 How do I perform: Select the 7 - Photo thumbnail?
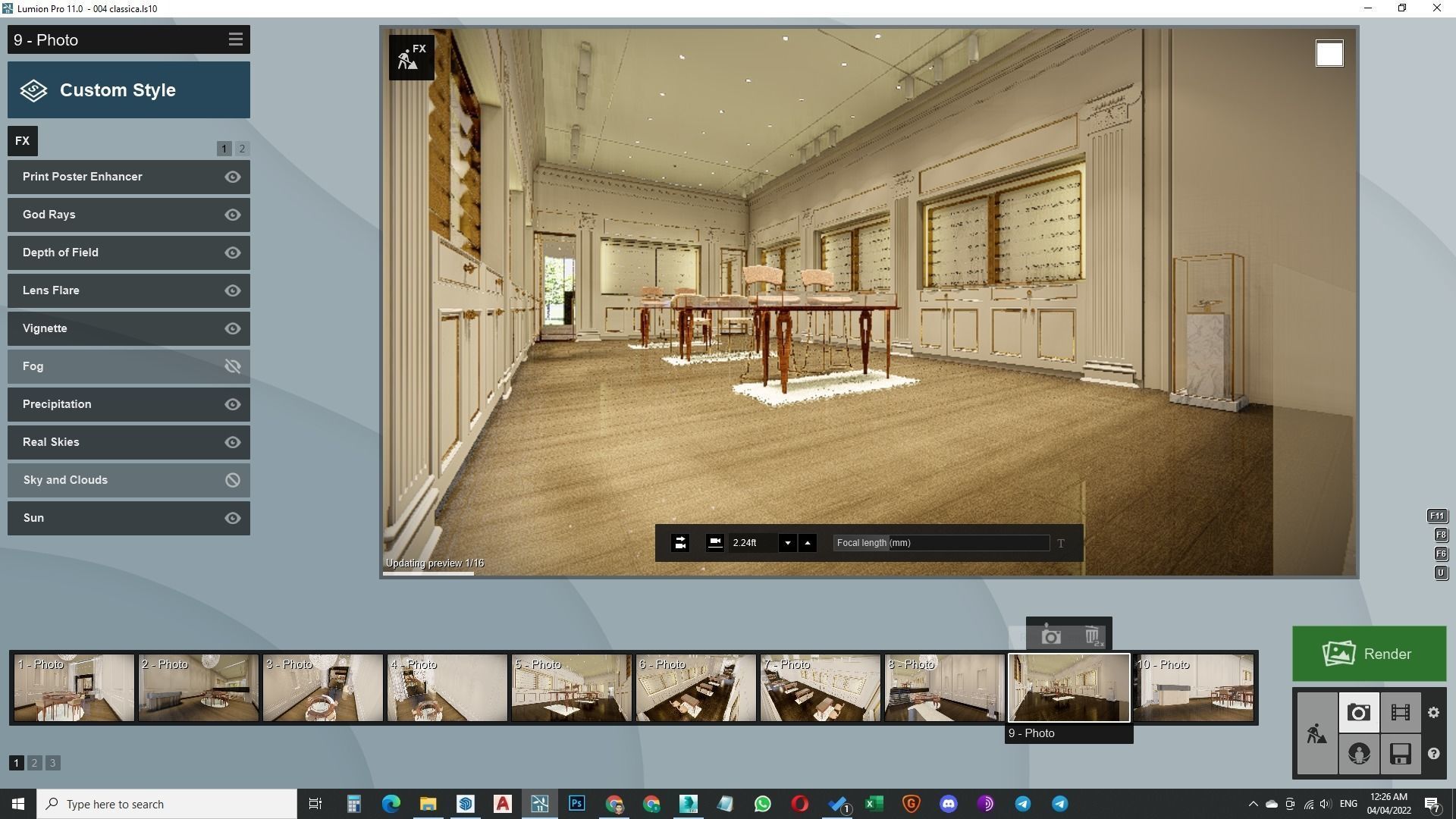820,688
